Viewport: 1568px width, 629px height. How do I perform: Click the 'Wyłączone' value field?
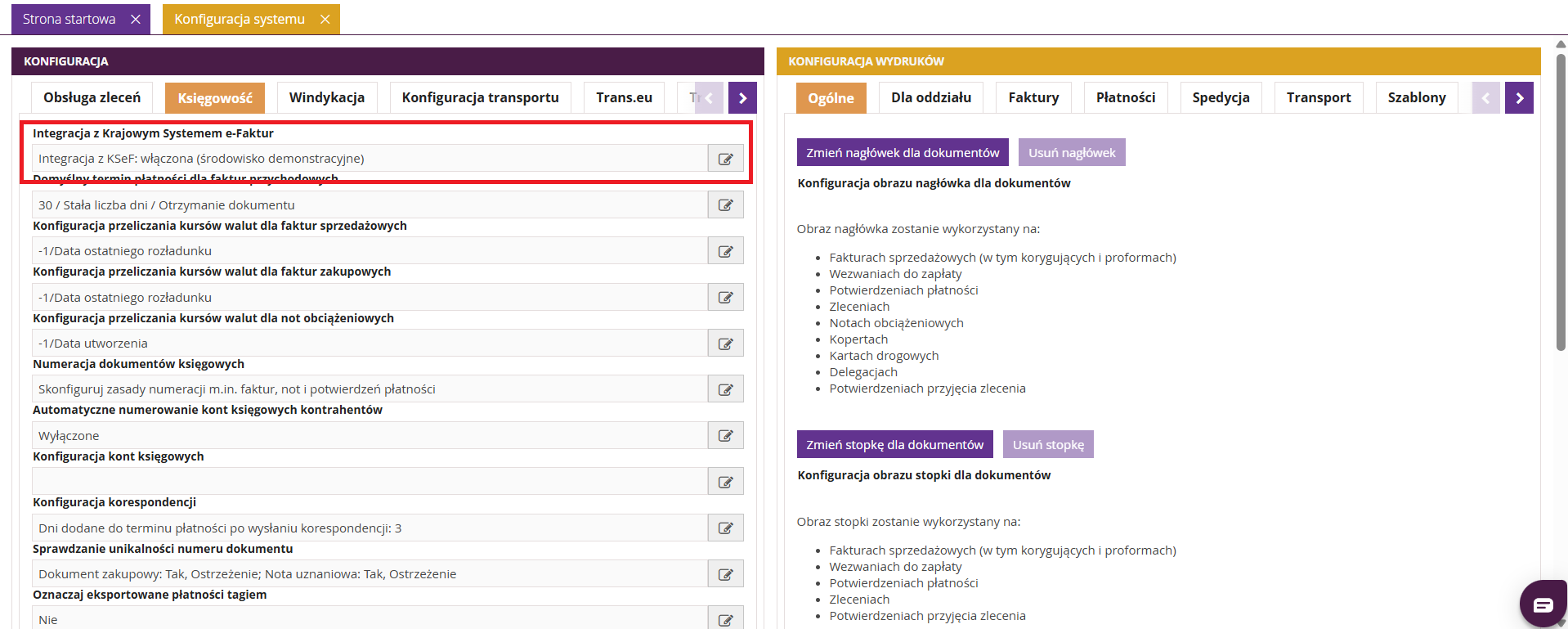click(370, 435)
